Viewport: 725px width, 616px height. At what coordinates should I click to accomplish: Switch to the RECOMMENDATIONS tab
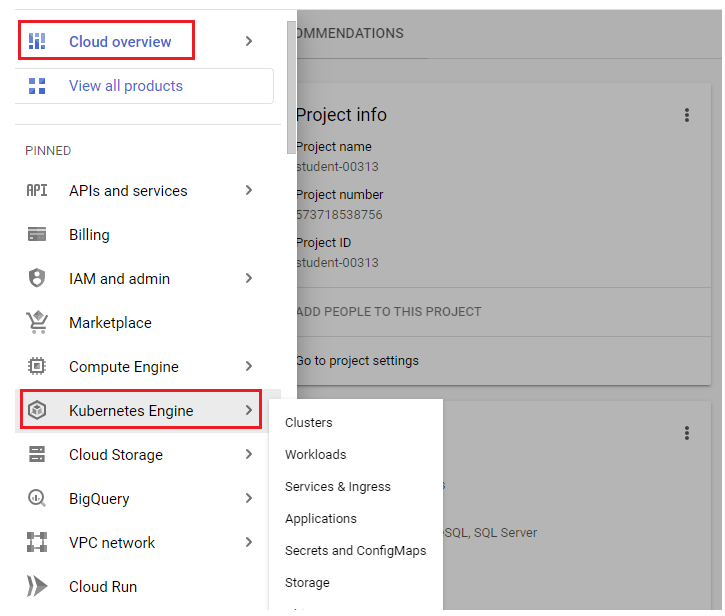tap(350, 33)
